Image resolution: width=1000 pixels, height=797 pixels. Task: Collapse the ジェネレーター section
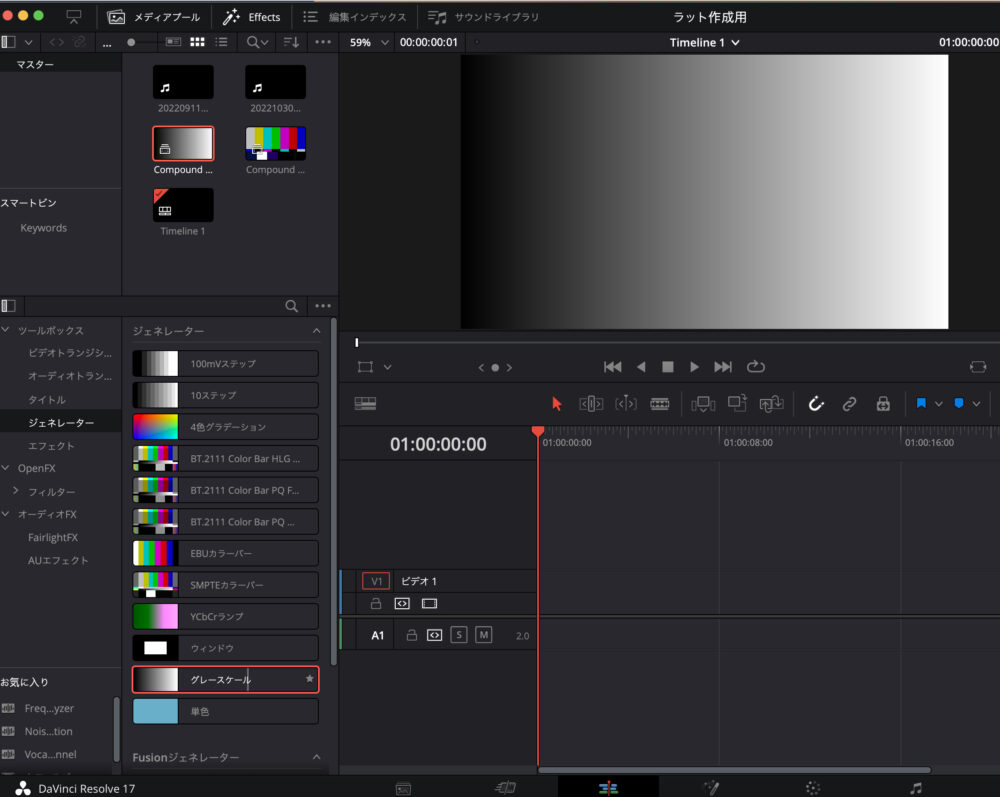pyautogui.click(x=316, y=331)
